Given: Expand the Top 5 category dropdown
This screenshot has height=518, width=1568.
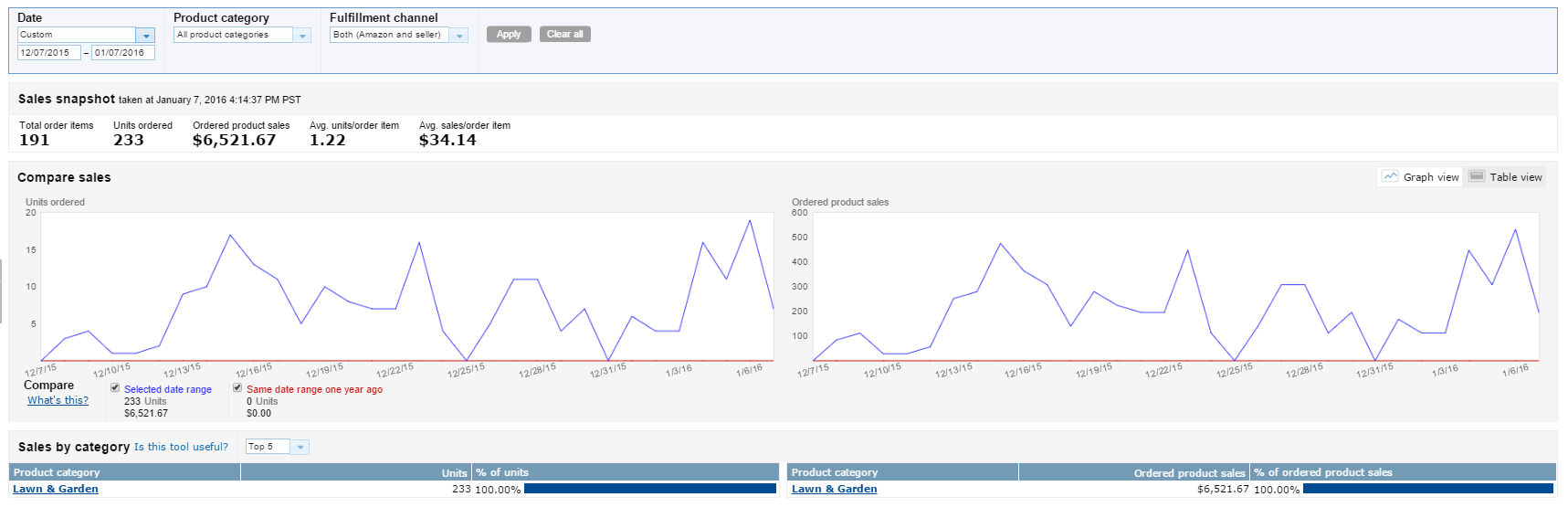Looking at the screenshot, I should click(300, 447).
